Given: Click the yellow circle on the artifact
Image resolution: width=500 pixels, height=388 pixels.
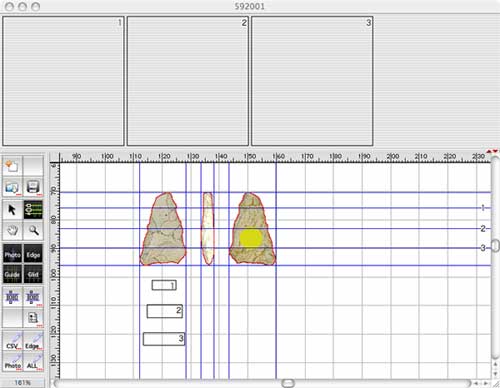Looking at the screenshot, I should pyautogui.click(x=251, y=238).
